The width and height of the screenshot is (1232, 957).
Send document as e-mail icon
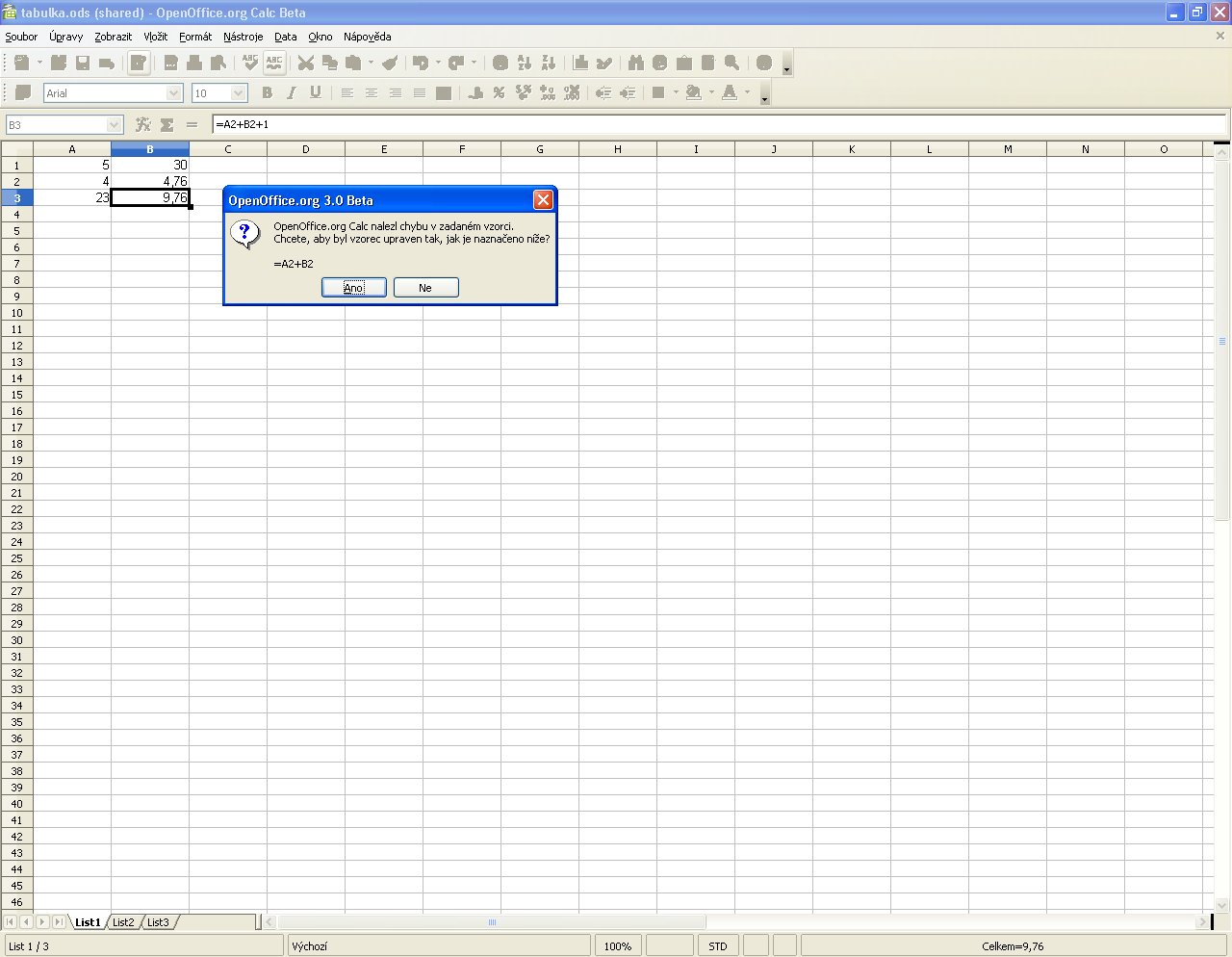click(x=107, y=63)
